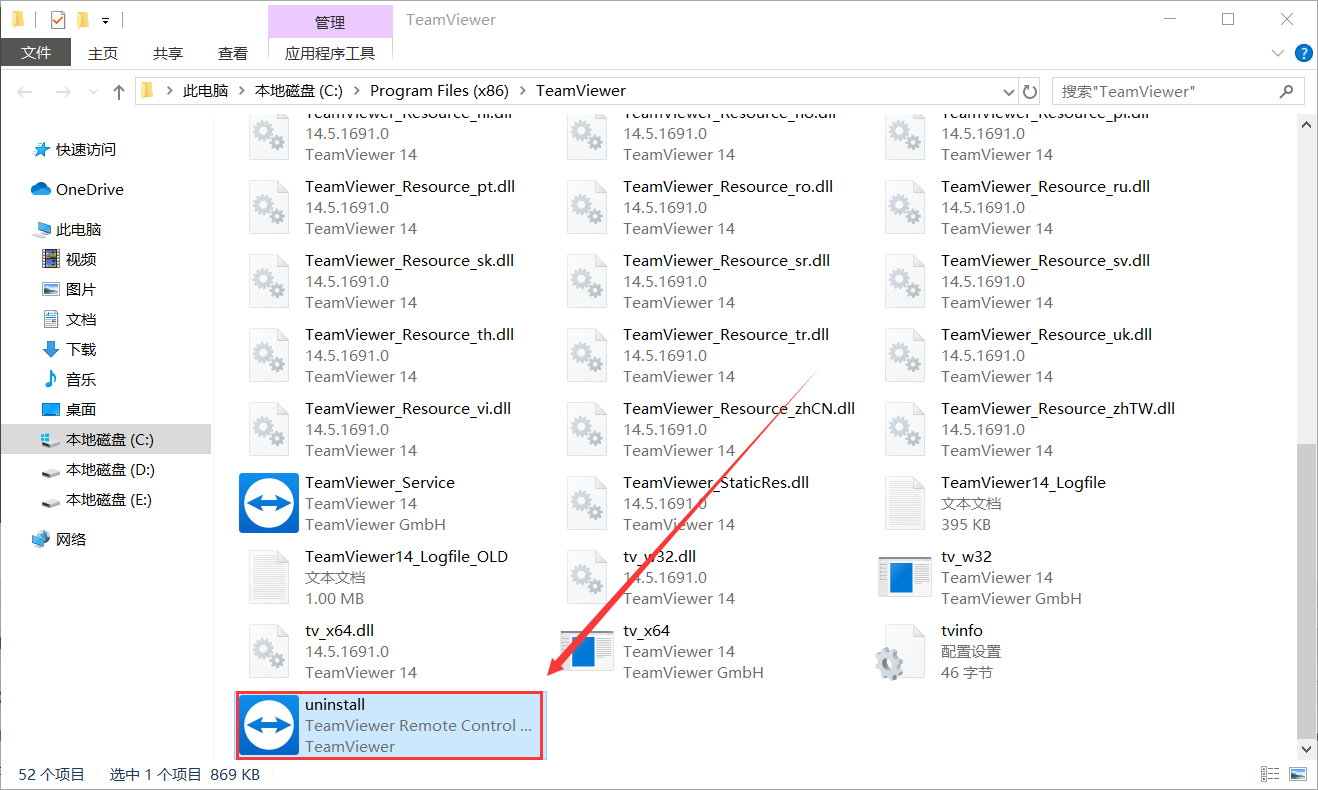Click the scrollbar up arrow in file list
This screenshot has width=1318, height=790.
1304,125
